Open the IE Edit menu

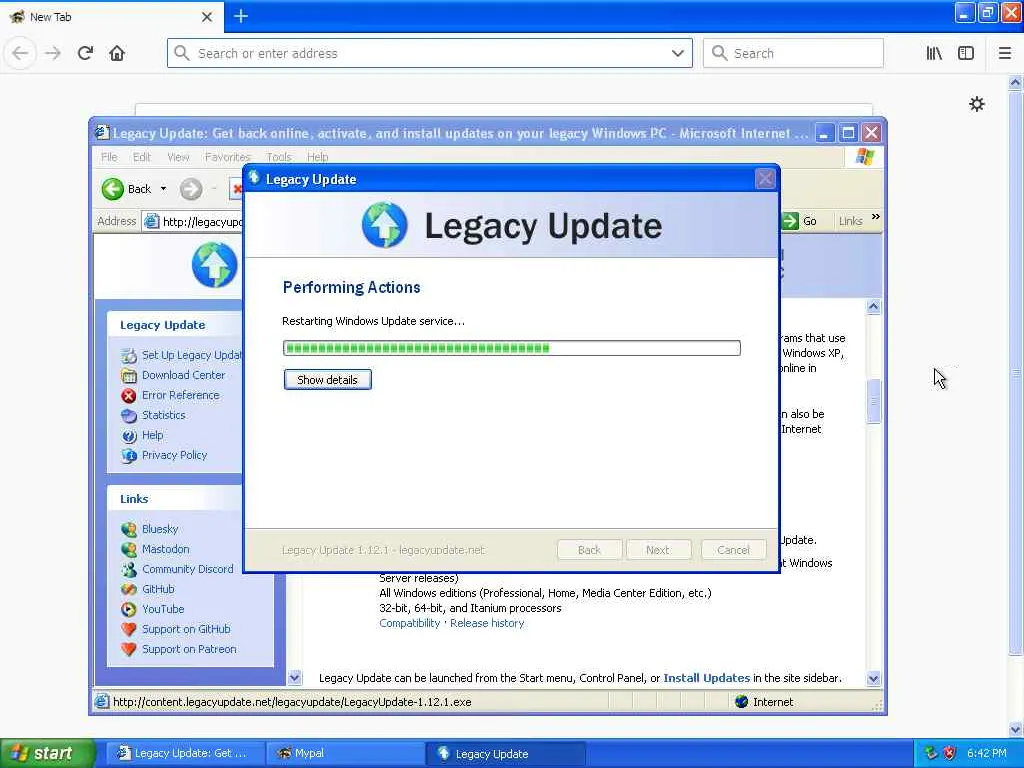(142, 157)
